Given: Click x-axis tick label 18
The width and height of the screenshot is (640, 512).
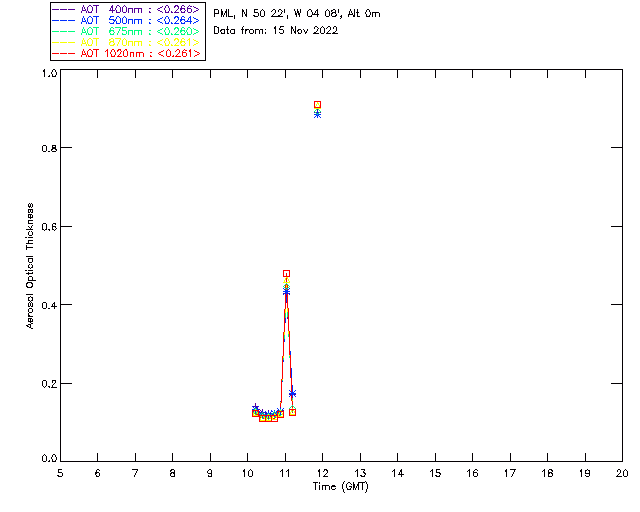Looking at the screenshot, I should pyautogui.click(x=547, y=473).
